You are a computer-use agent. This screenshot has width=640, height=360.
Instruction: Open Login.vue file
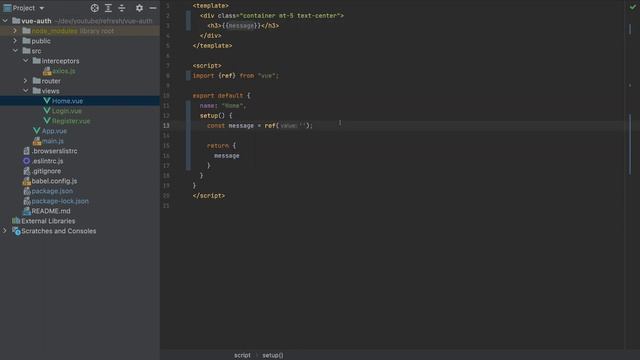pyautogui.click(x=67, y=111)
